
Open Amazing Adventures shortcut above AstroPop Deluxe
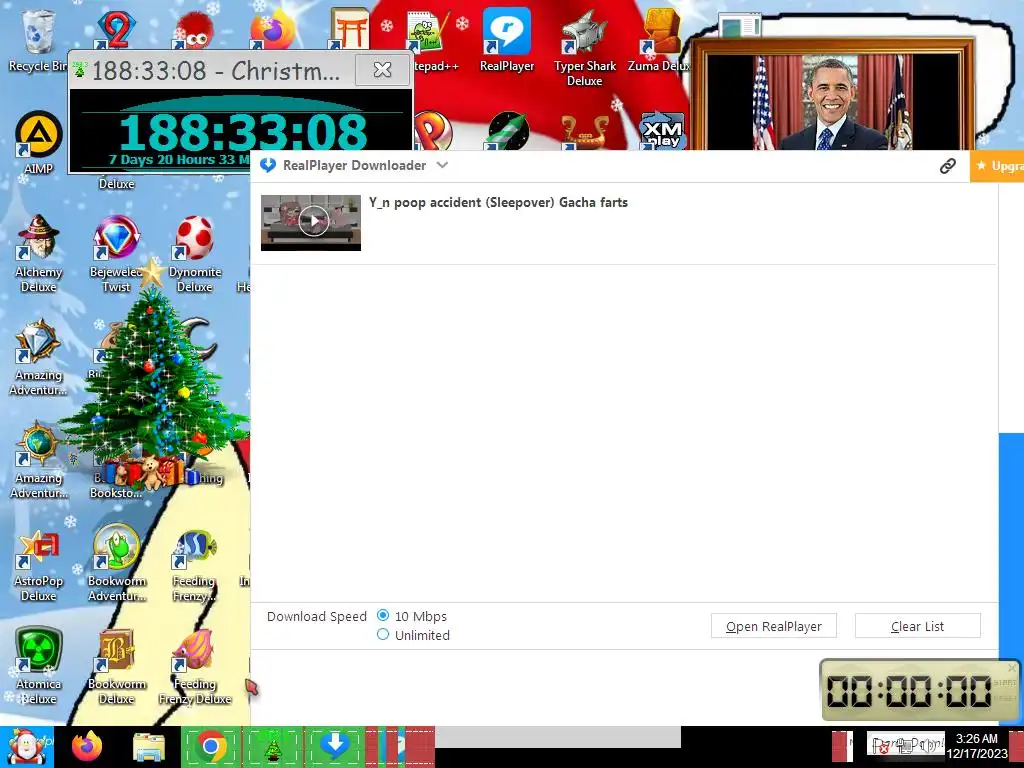39,460
